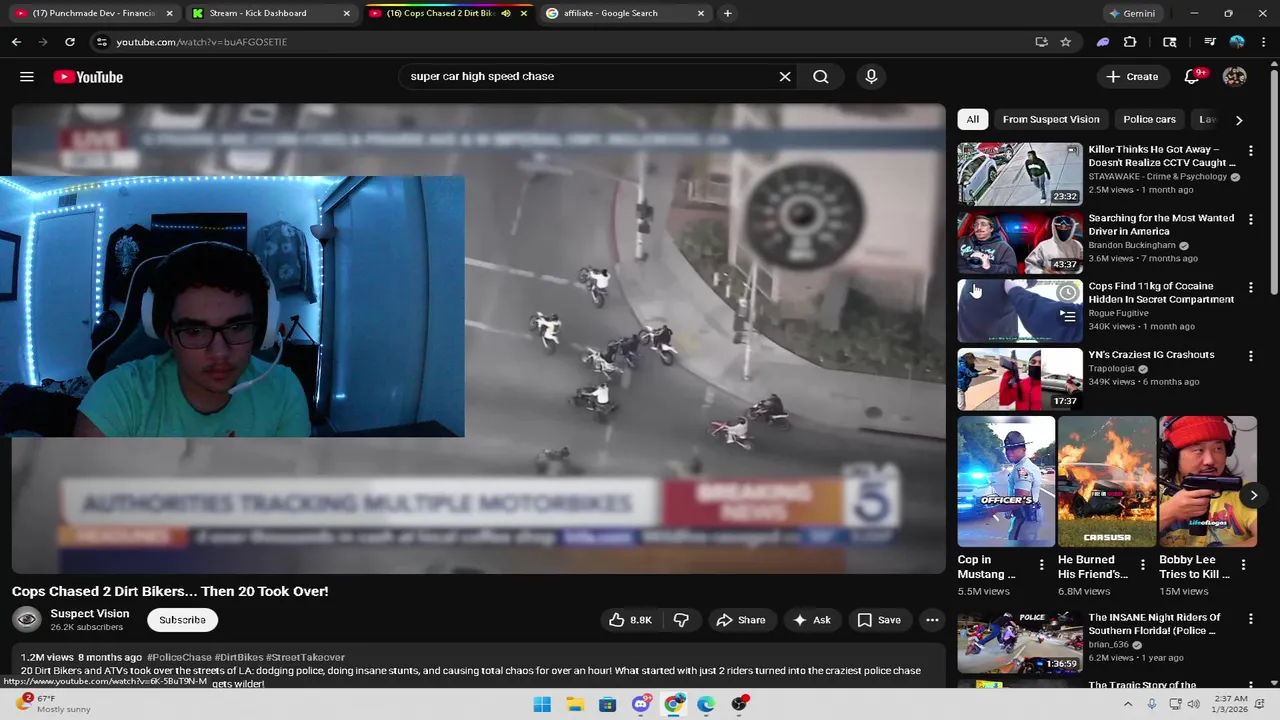Open more actions ellipsis under video
Image resolution: width=1280 pixels, height=720 pixels.
pos(932,620)
